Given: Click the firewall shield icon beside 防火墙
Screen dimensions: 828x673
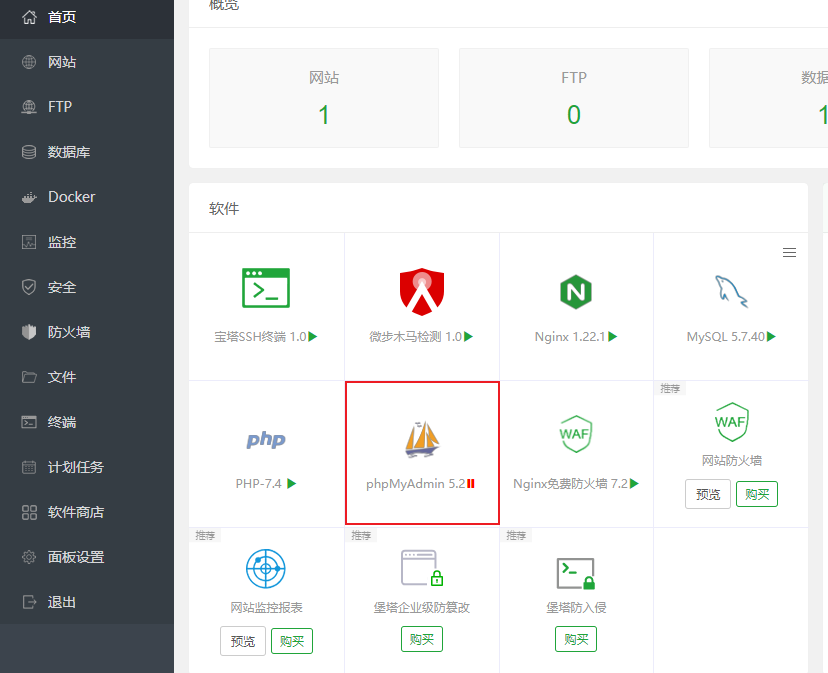Looking at the screenshot, I should [29, 332].
